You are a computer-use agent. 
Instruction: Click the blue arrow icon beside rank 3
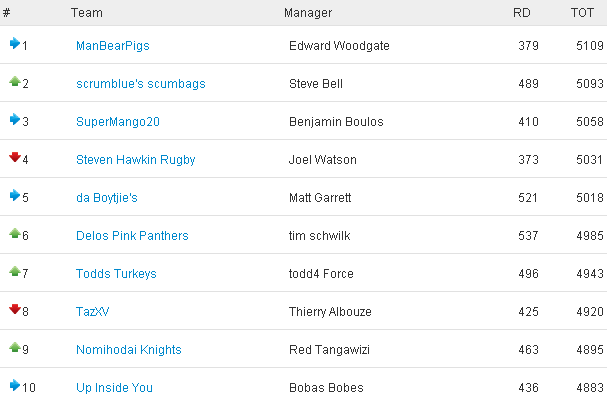click(x=15, y=119)
